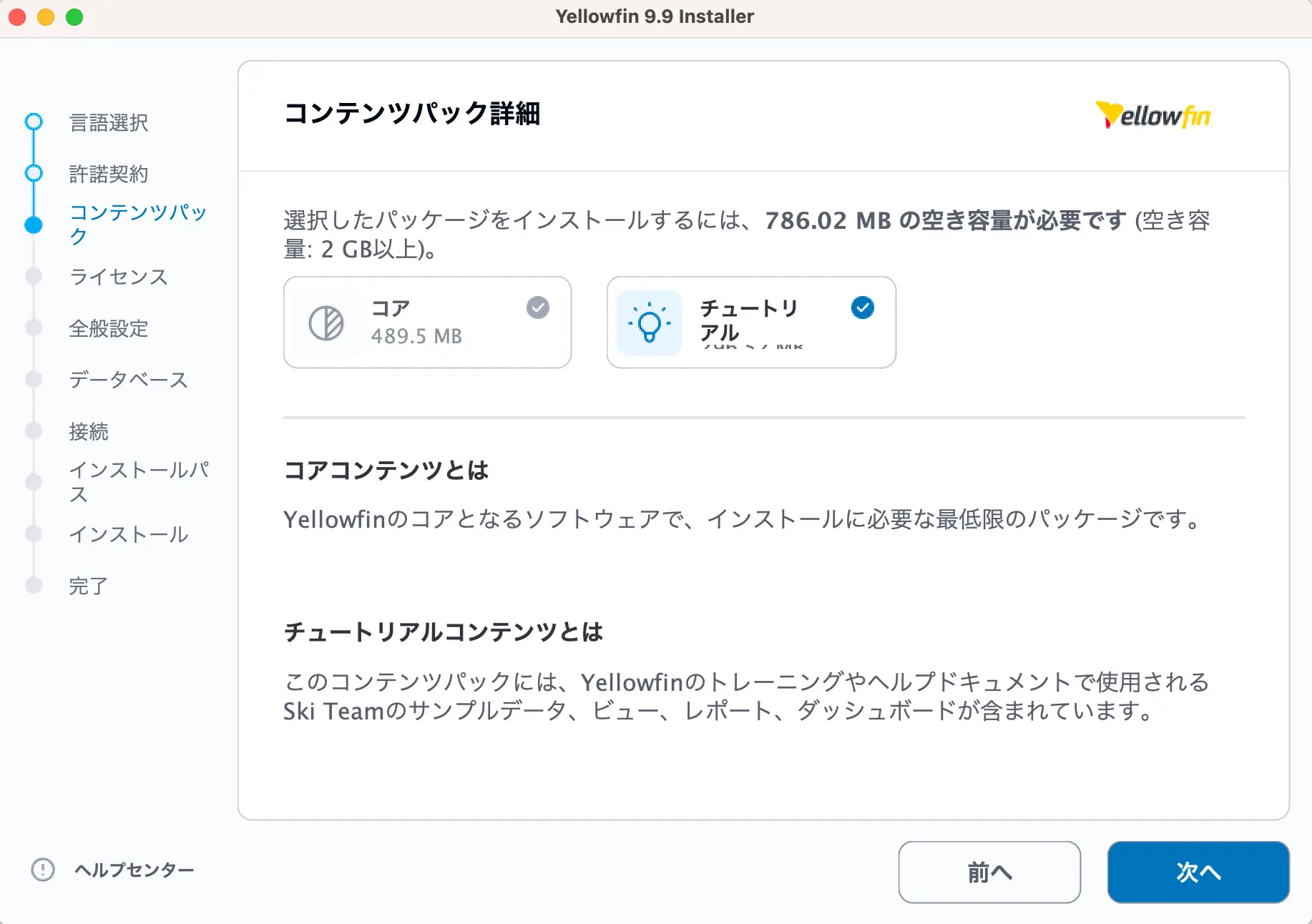Go to the 全般設定 step
The height and width of the screenshot is (924, 1312).
tap(109, 328)
